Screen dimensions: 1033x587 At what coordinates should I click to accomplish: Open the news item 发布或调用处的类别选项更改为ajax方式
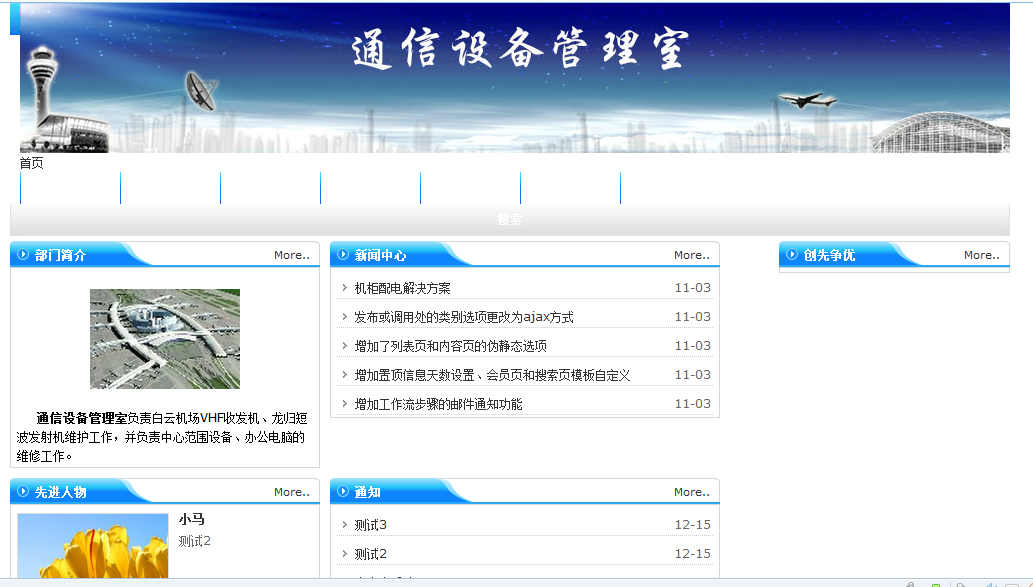tap(464, 317)
